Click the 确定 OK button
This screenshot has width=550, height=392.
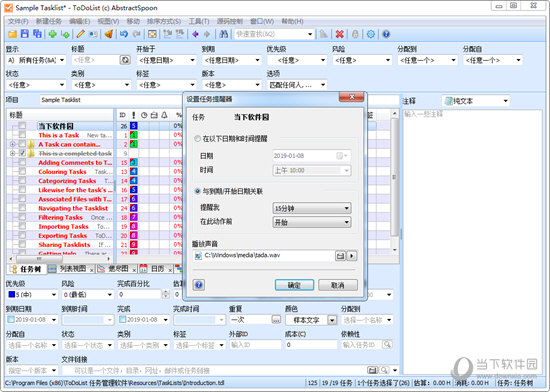(x=294, y=285)
